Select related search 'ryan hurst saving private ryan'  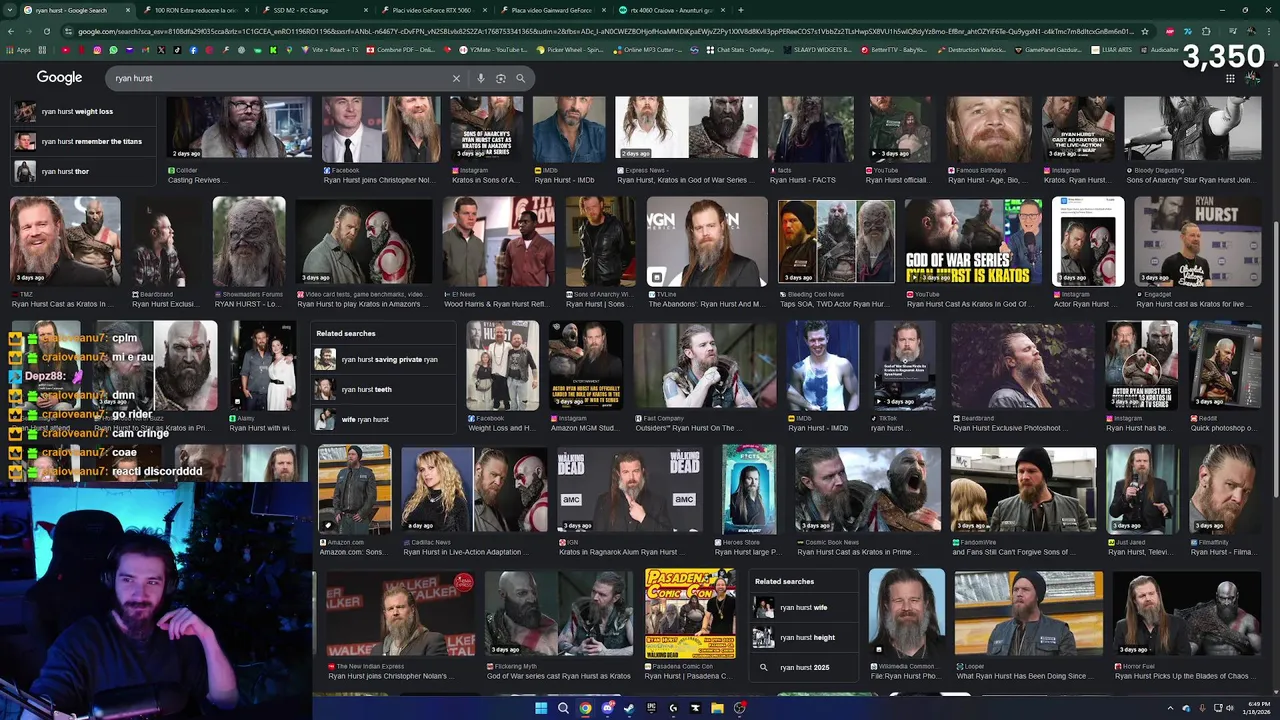(x=382, y=359)
